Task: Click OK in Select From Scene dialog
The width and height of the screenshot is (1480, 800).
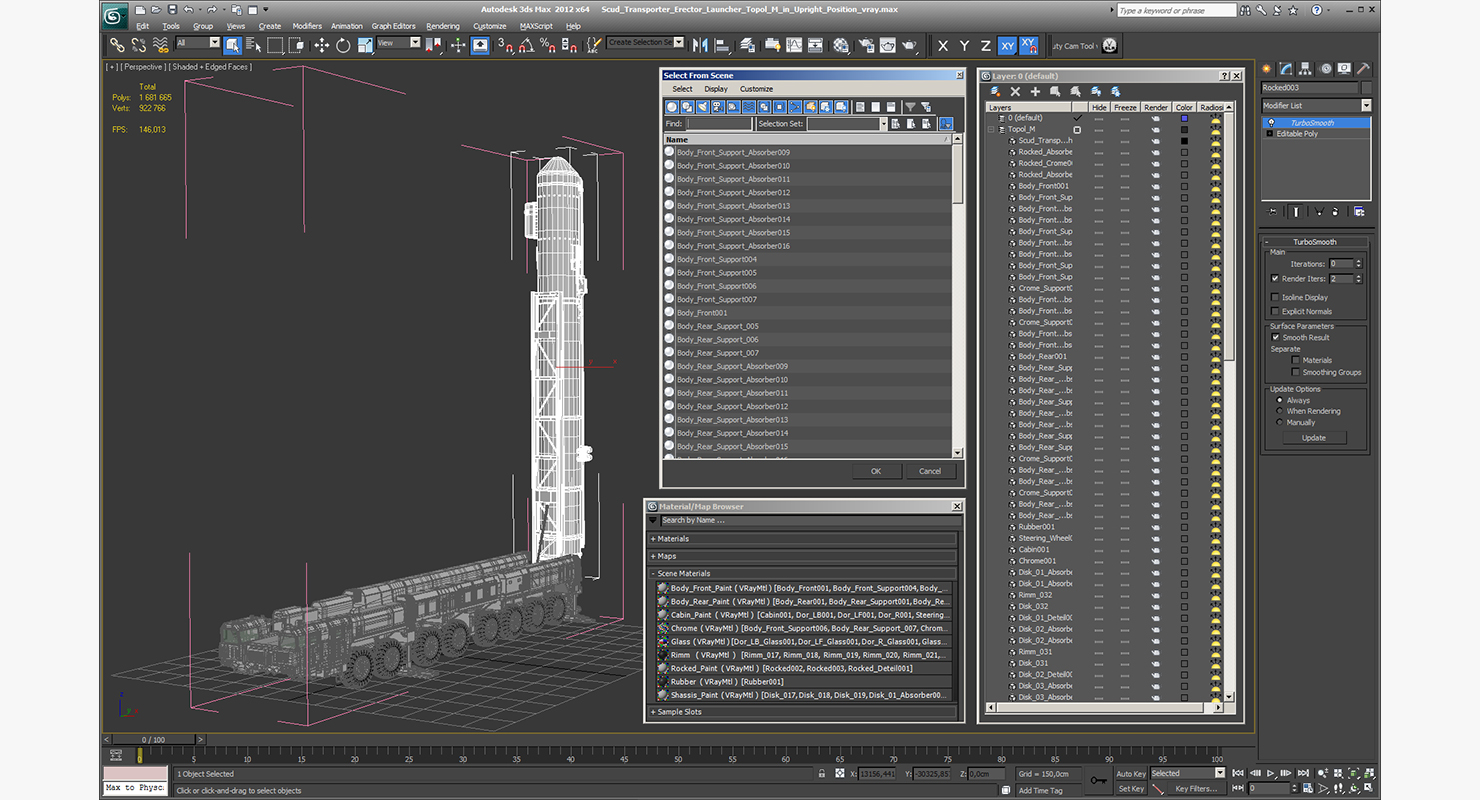Action: [x=876, y=471]
